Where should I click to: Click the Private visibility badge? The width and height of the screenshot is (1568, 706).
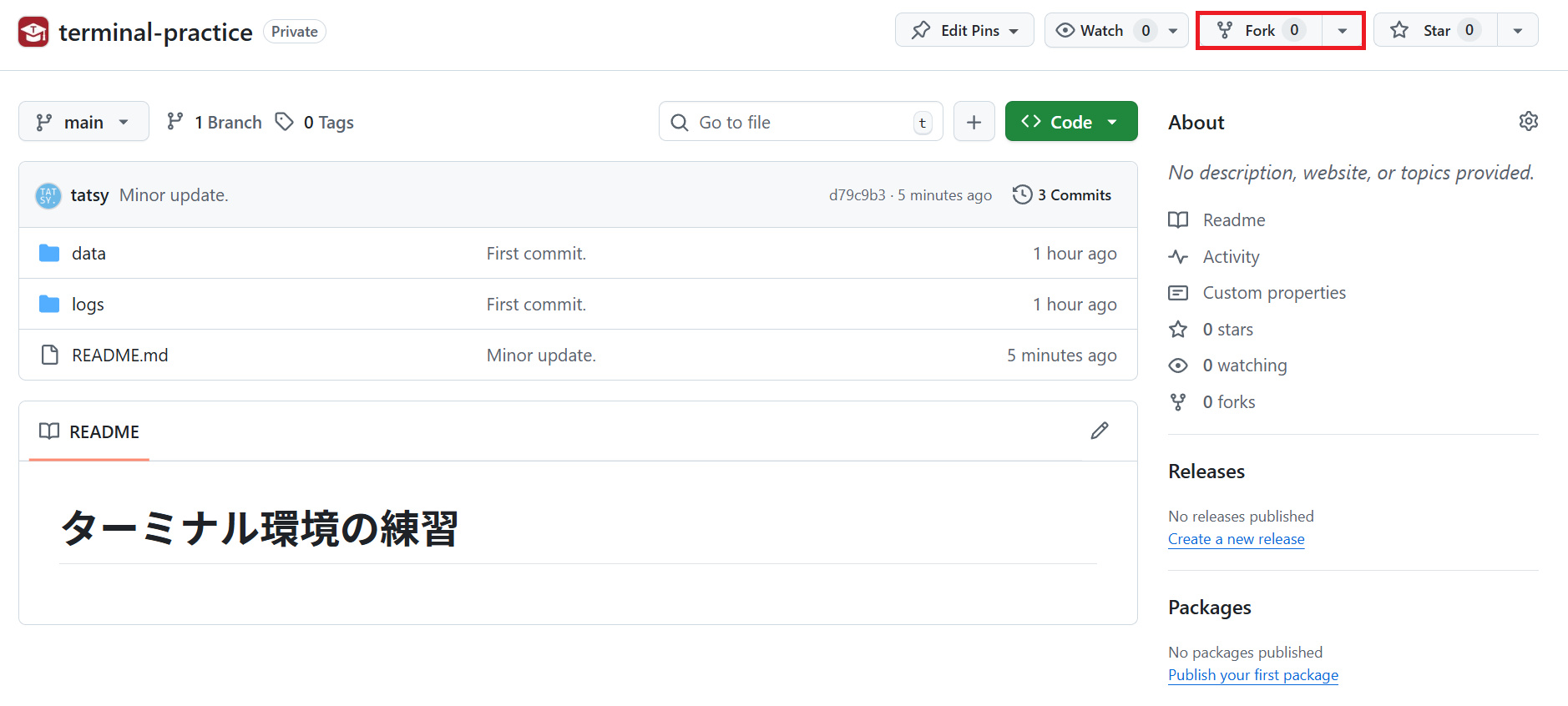tap(295, 32)
